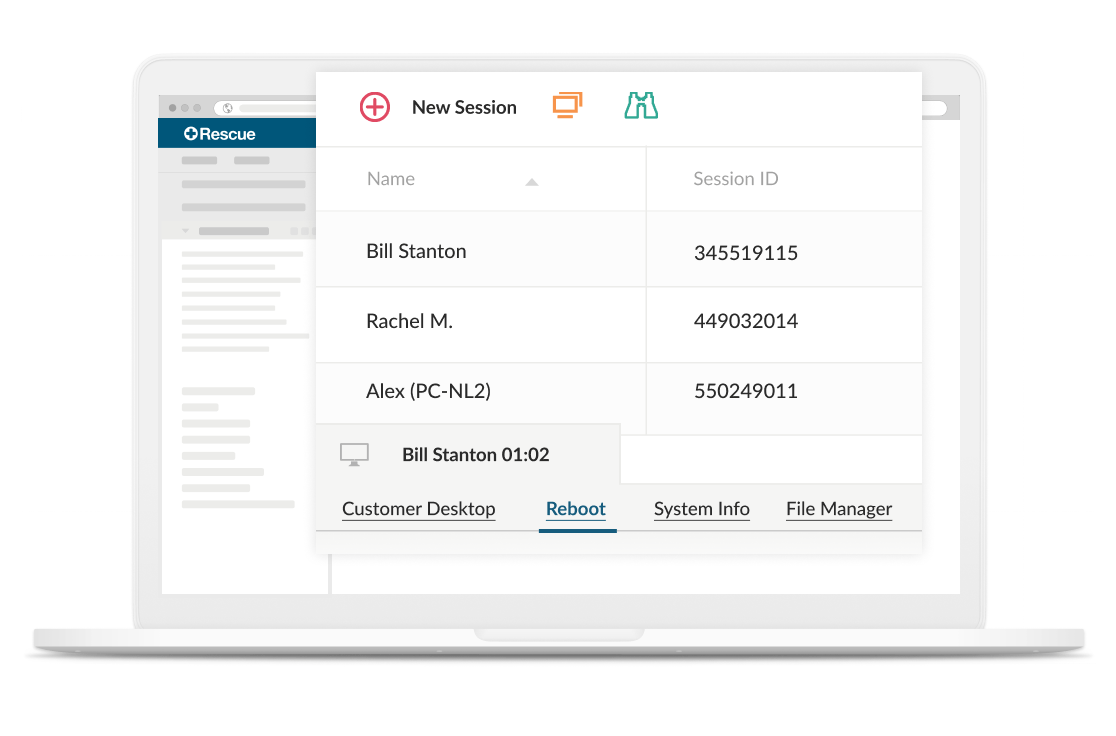1116x736 pixels.
Task: Click the Session ID column header
Action: click(x=735, y=178)
